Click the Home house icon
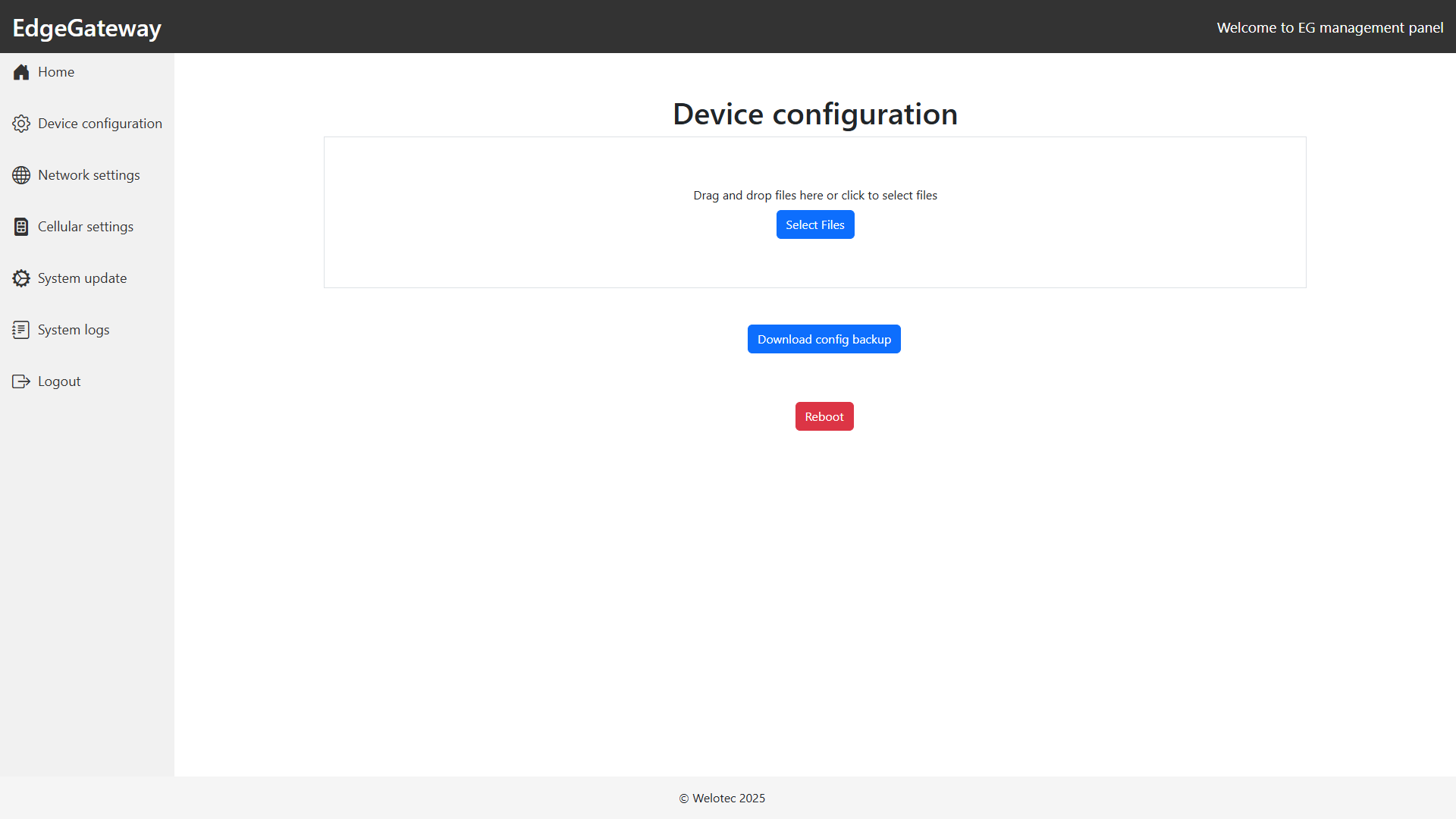This screenshot has width=1456, height=819. coord(21,72)
